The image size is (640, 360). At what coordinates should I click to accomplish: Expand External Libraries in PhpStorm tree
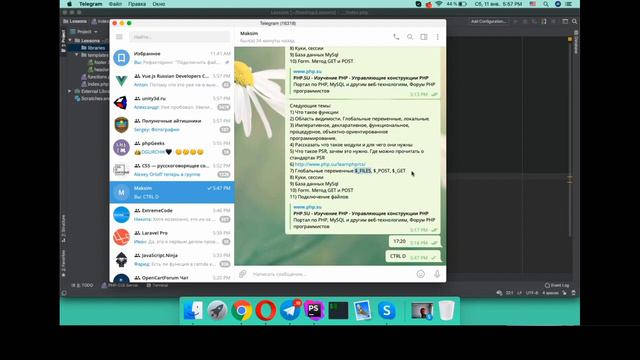(70, 91)
